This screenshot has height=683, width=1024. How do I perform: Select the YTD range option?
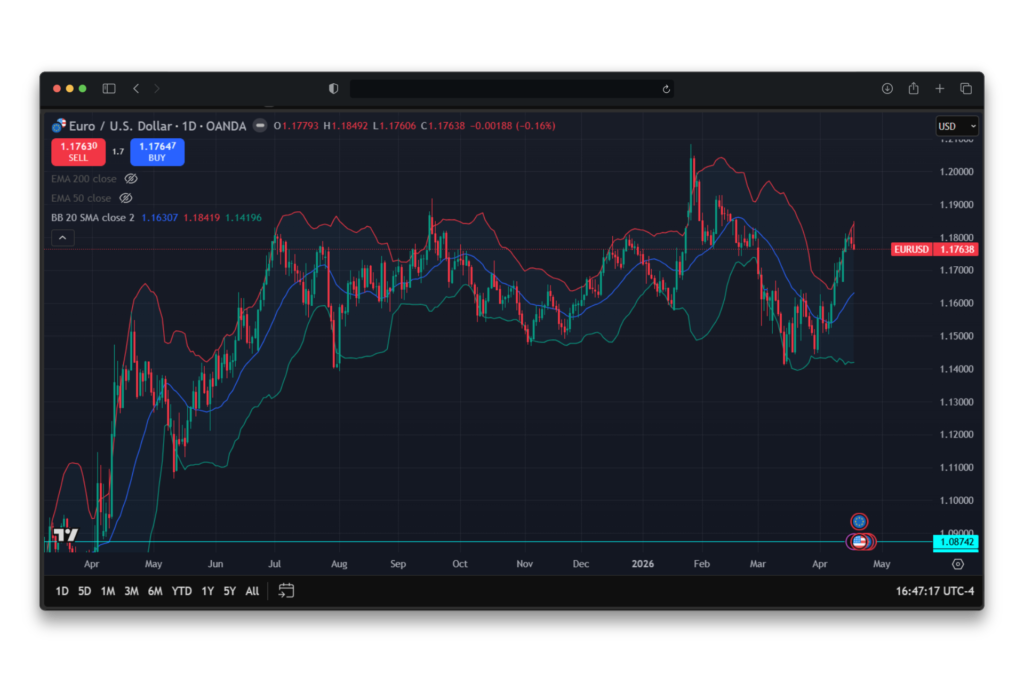[x=181, y=591]
